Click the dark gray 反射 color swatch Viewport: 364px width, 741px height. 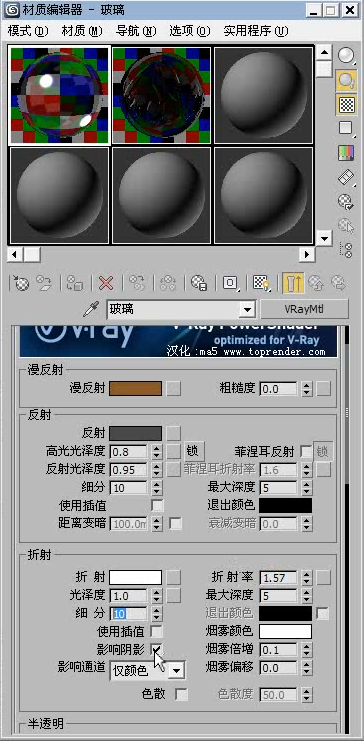pos(136,433)
